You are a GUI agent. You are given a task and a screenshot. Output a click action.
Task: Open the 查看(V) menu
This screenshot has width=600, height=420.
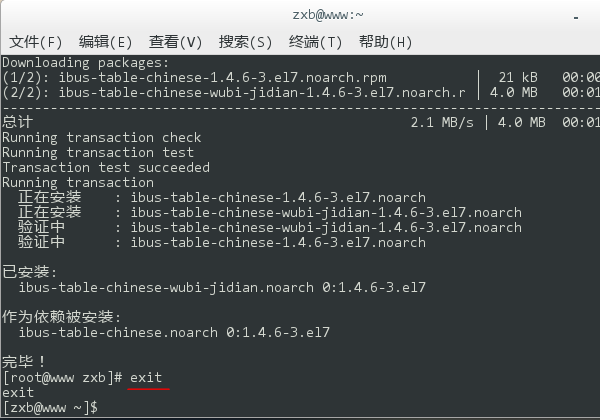click(175, 42)
